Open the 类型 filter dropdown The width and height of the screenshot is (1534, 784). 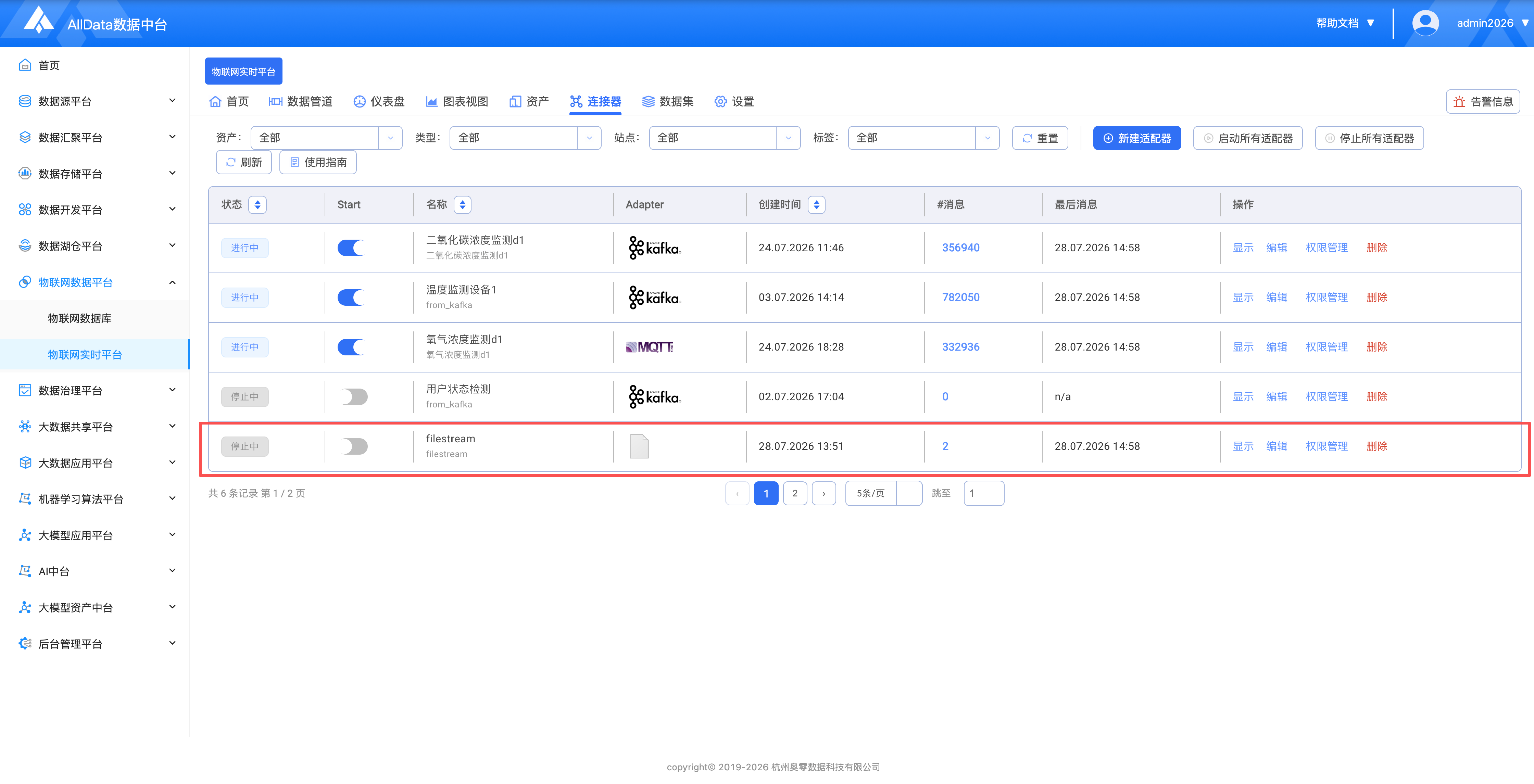click(525, 138)
